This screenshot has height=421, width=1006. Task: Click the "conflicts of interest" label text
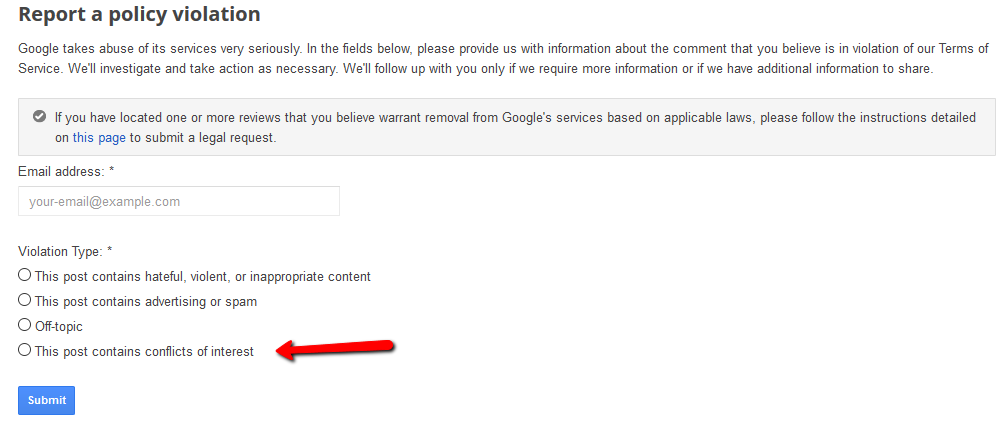pos(144,351)
